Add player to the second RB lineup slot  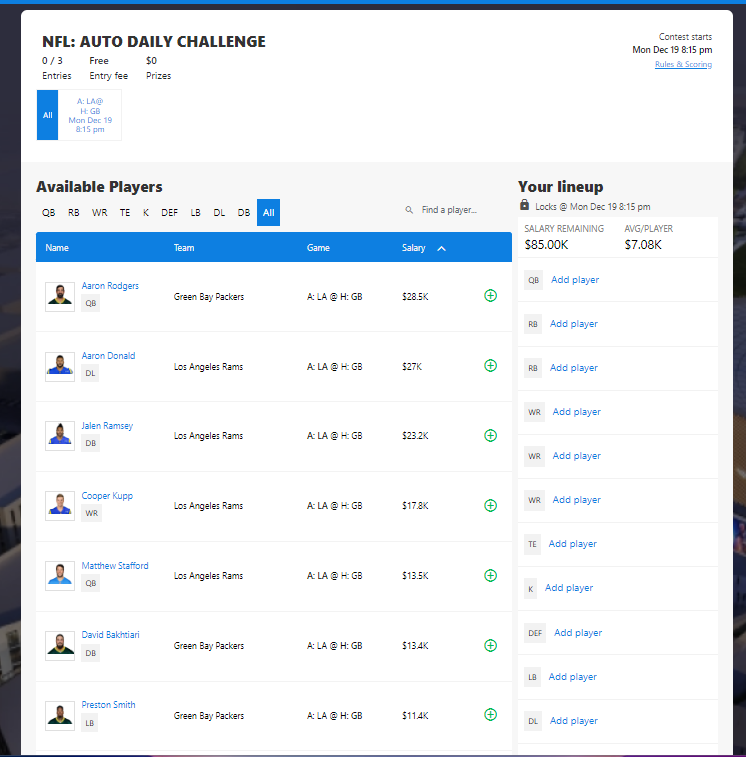574,368
